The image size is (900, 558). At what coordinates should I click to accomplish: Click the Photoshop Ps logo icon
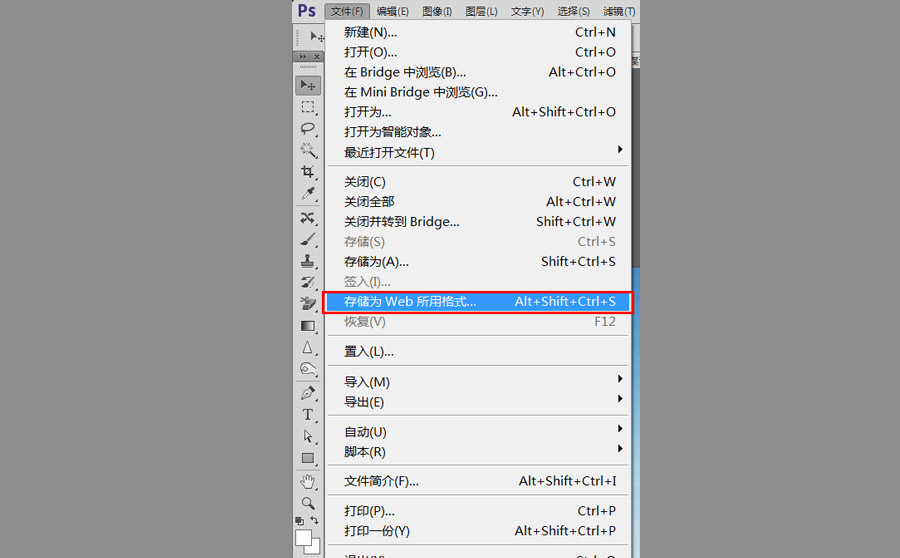click(307, 10)
